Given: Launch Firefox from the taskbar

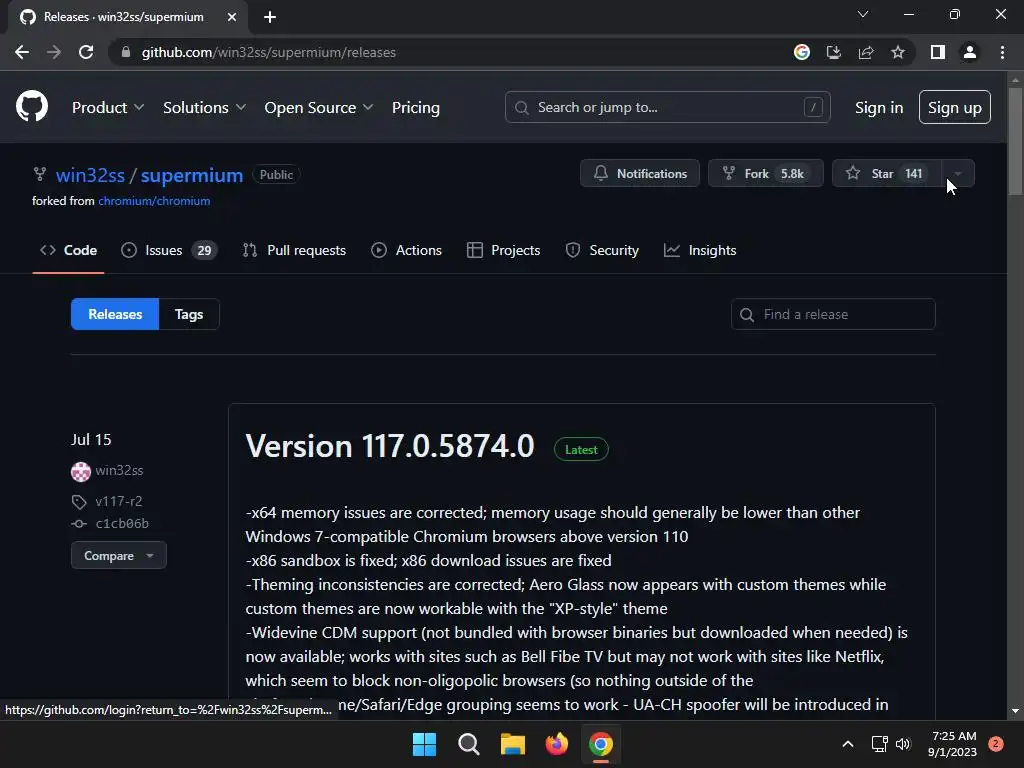Looking at the screenshot, I should tap(556, 744).
